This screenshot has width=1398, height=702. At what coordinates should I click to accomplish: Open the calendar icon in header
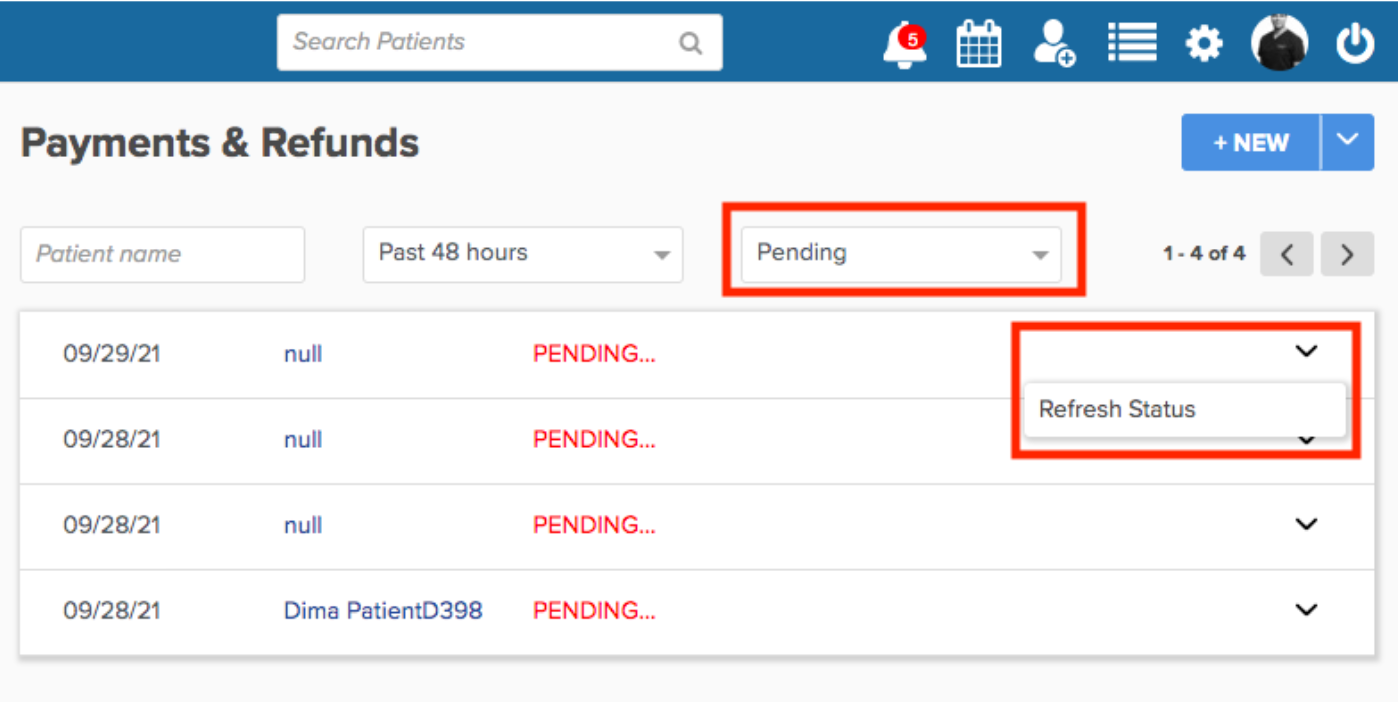pyautogui.click(x=979, y=44)
